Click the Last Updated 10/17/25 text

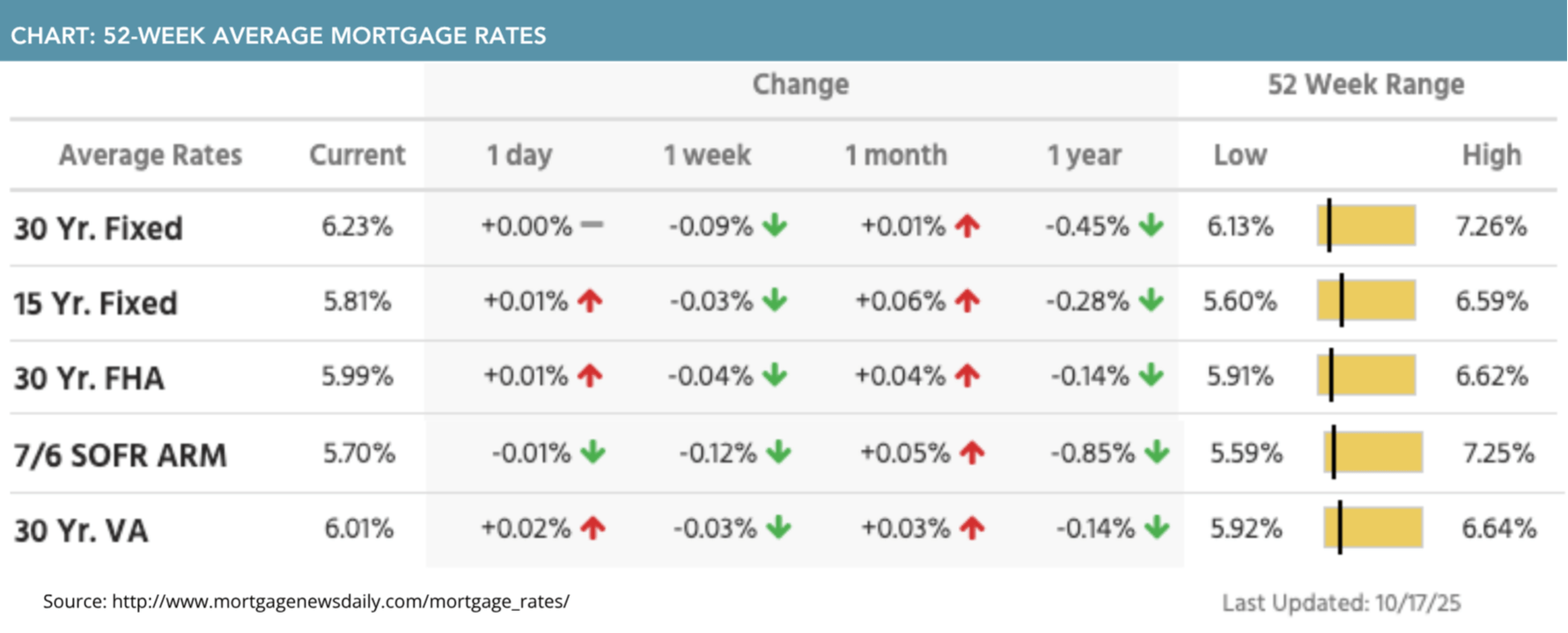(x=1341, y=603)
